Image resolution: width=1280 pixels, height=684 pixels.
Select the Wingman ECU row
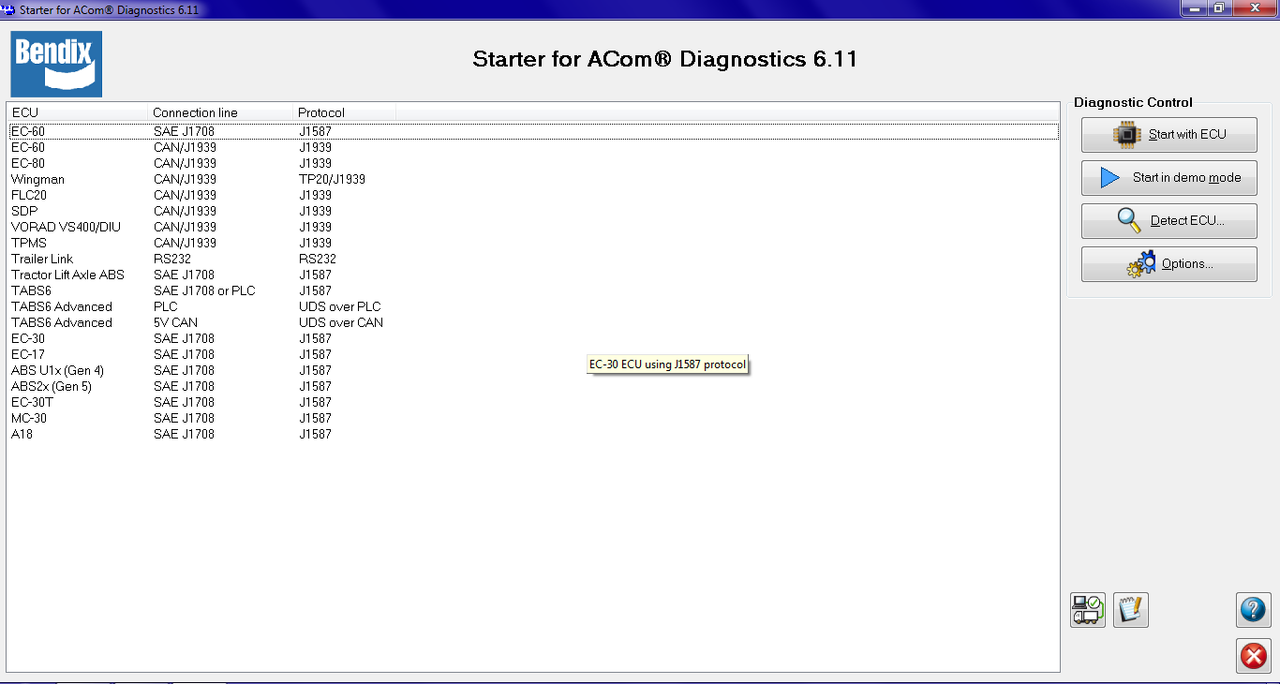coord(533,179)
